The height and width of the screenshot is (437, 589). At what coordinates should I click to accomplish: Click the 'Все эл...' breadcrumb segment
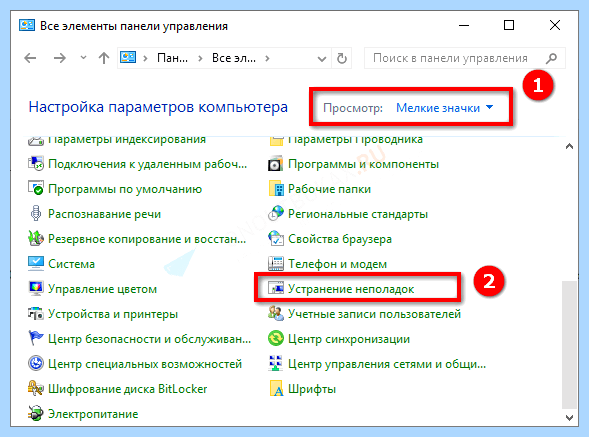[234, 58]
